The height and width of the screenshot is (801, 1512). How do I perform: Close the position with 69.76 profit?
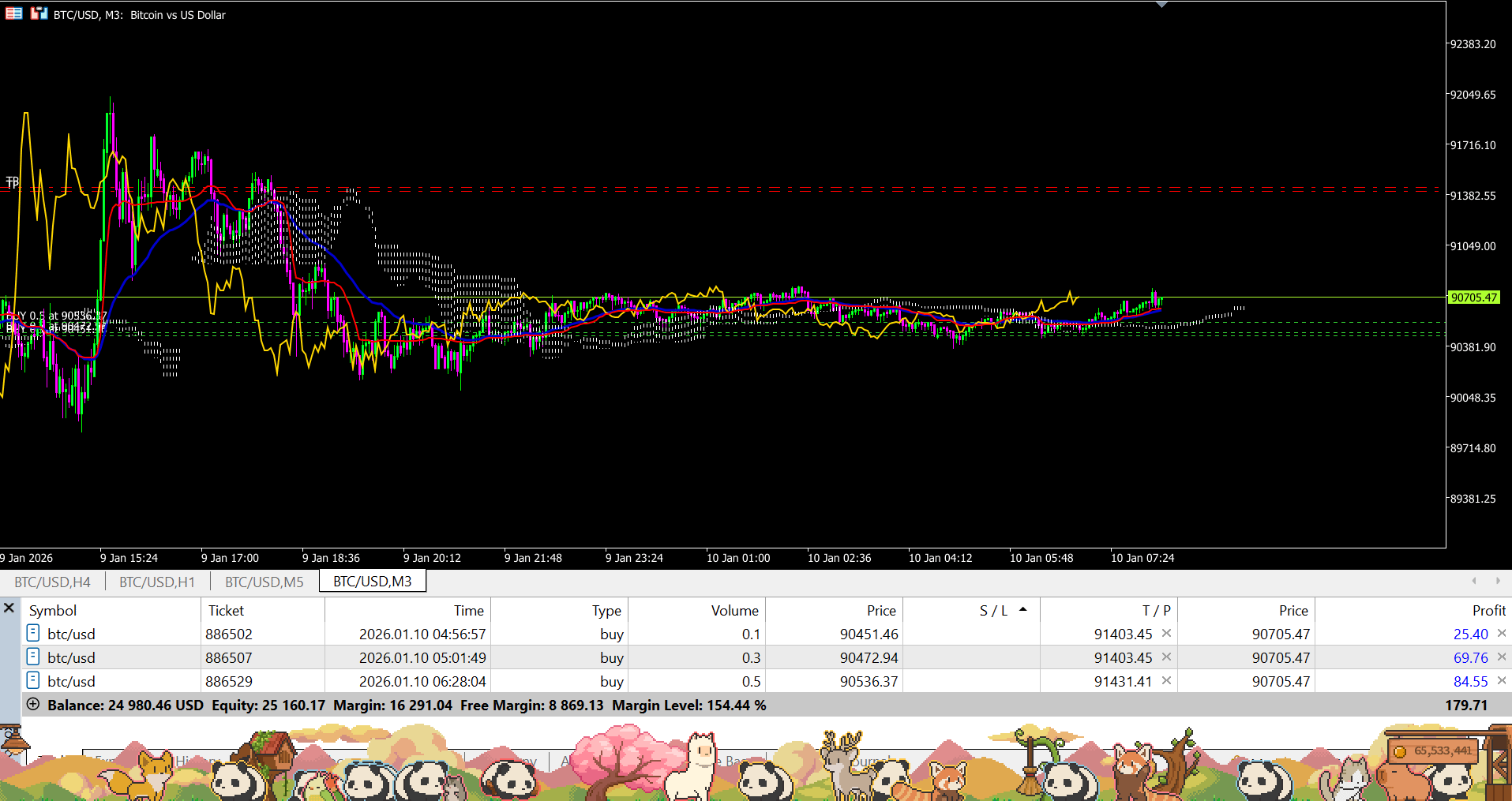tap(1501, 657)
